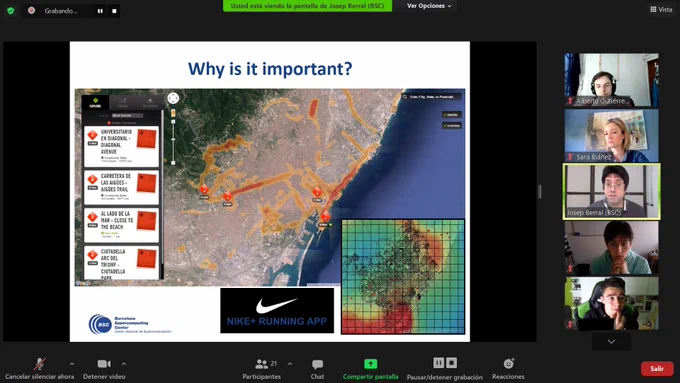Viewport: 680px width, 383px height.
Task: Click Compartir pantalla share button
Action: (x=370, y=369)
